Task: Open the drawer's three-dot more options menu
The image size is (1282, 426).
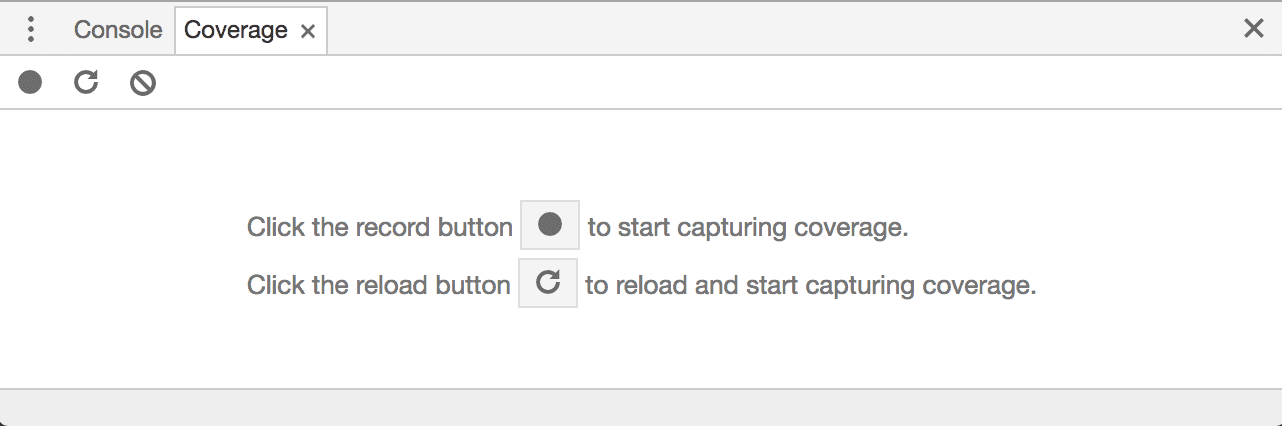Action: pyautogui.click(x=31, y=30)
